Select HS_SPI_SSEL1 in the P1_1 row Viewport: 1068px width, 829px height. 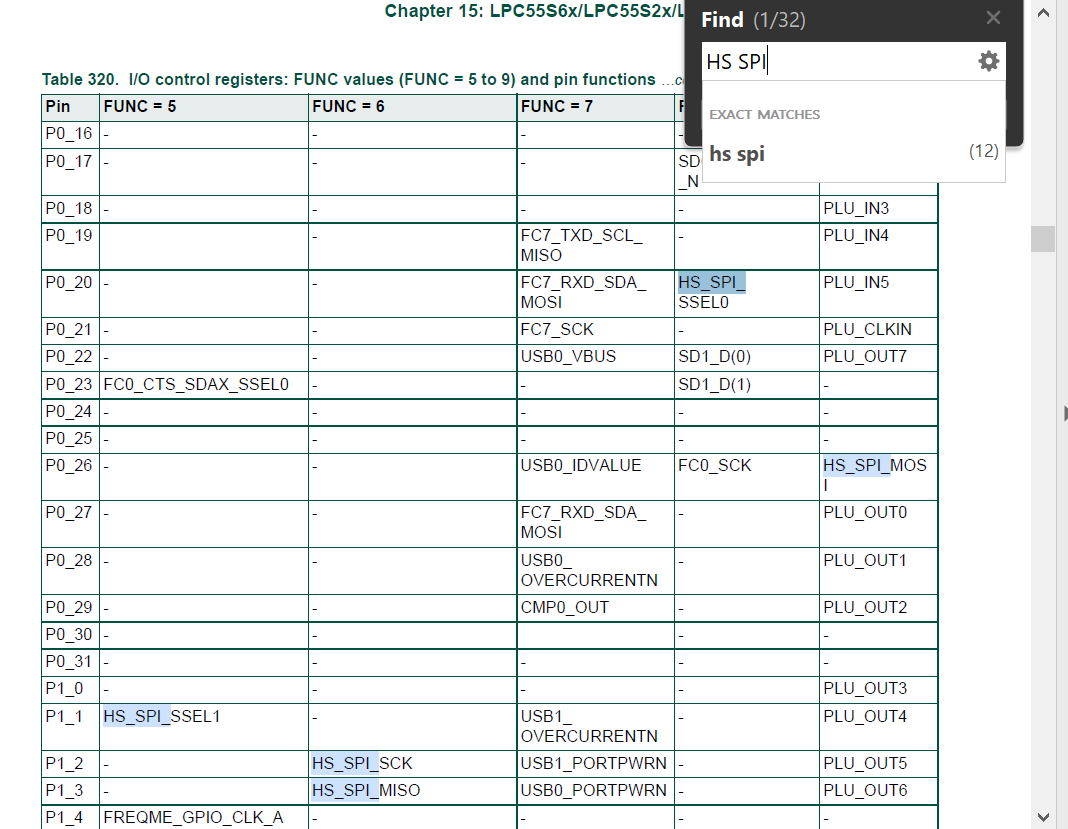click(160, 716)
